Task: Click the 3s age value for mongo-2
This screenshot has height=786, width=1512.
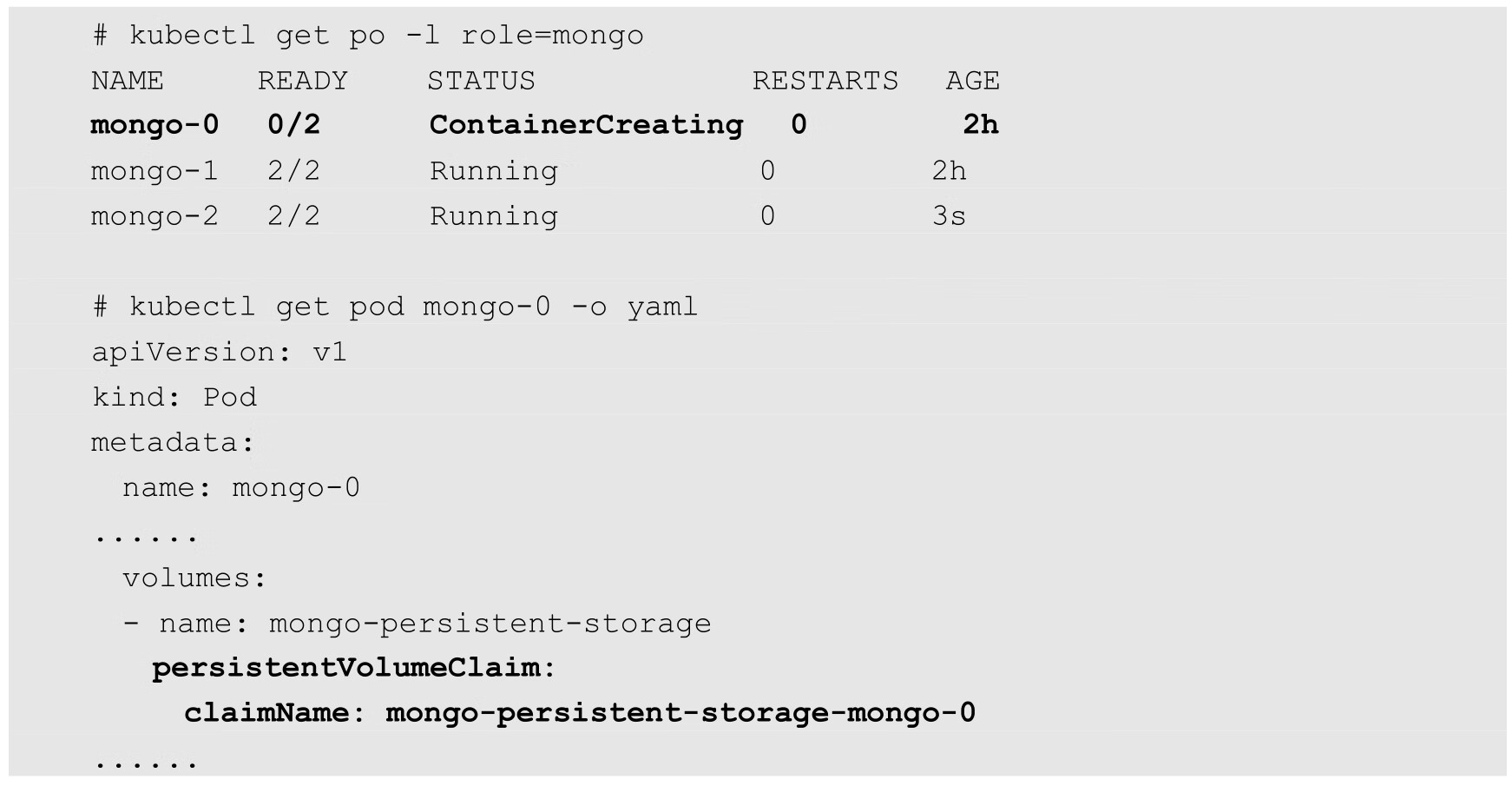Action: pyautogui.click(x=949, y=216)
